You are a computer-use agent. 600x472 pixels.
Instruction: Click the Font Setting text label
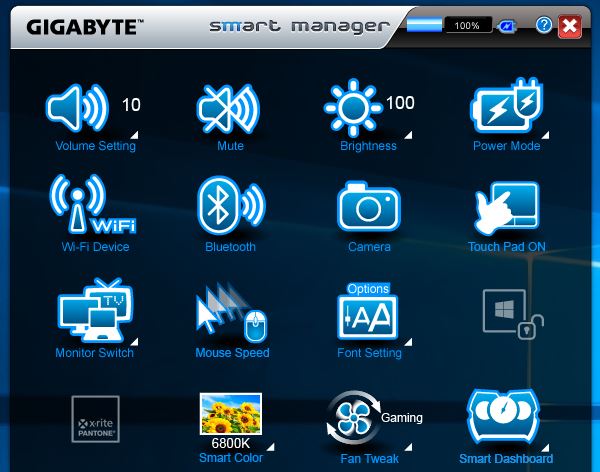click(x=369, y=353)
